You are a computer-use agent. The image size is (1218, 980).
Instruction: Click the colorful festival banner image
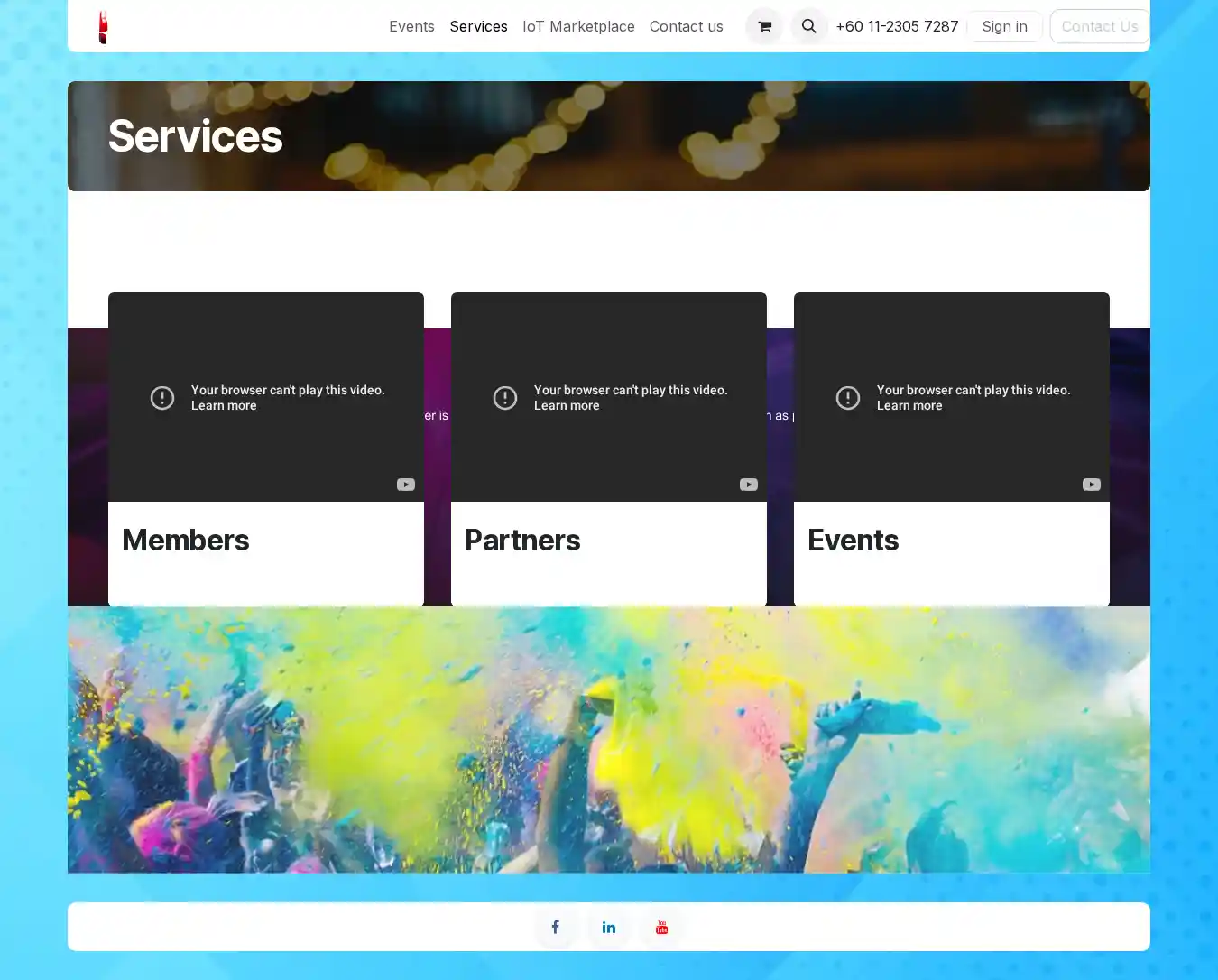(x=609, y=740)
